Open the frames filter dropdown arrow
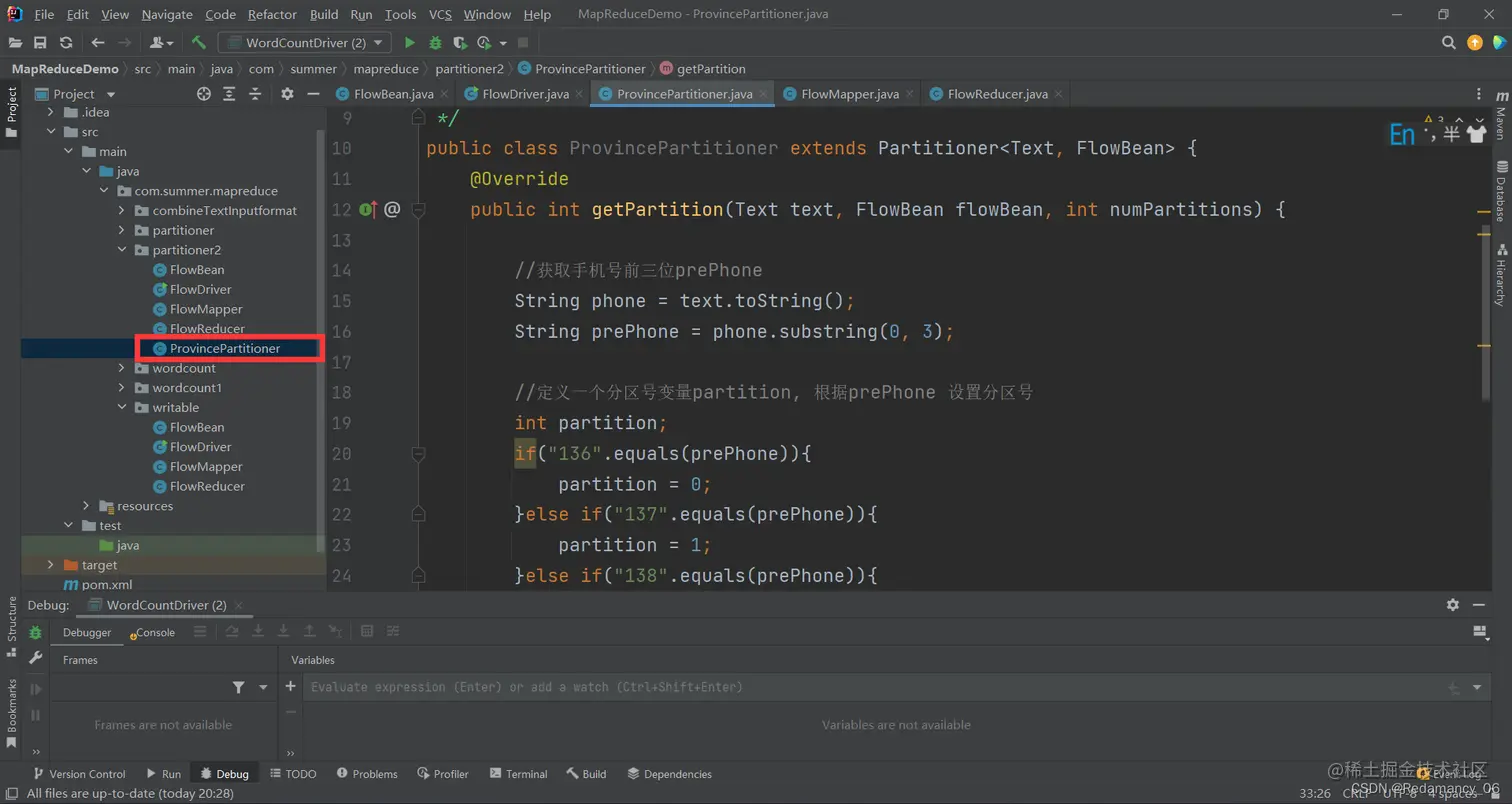The height and width of the screenshot is (804, 1512). (x=264, y=687)
